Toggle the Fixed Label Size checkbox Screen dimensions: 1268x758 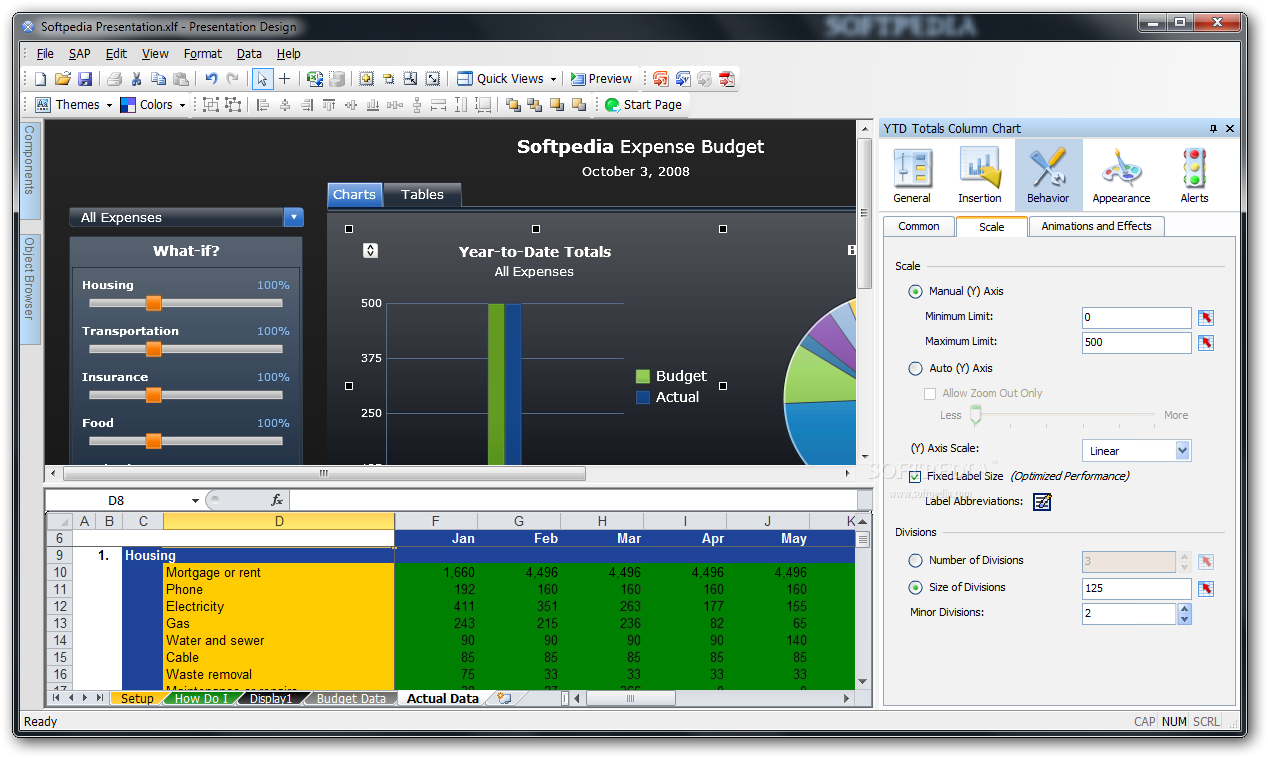[915, 476]
